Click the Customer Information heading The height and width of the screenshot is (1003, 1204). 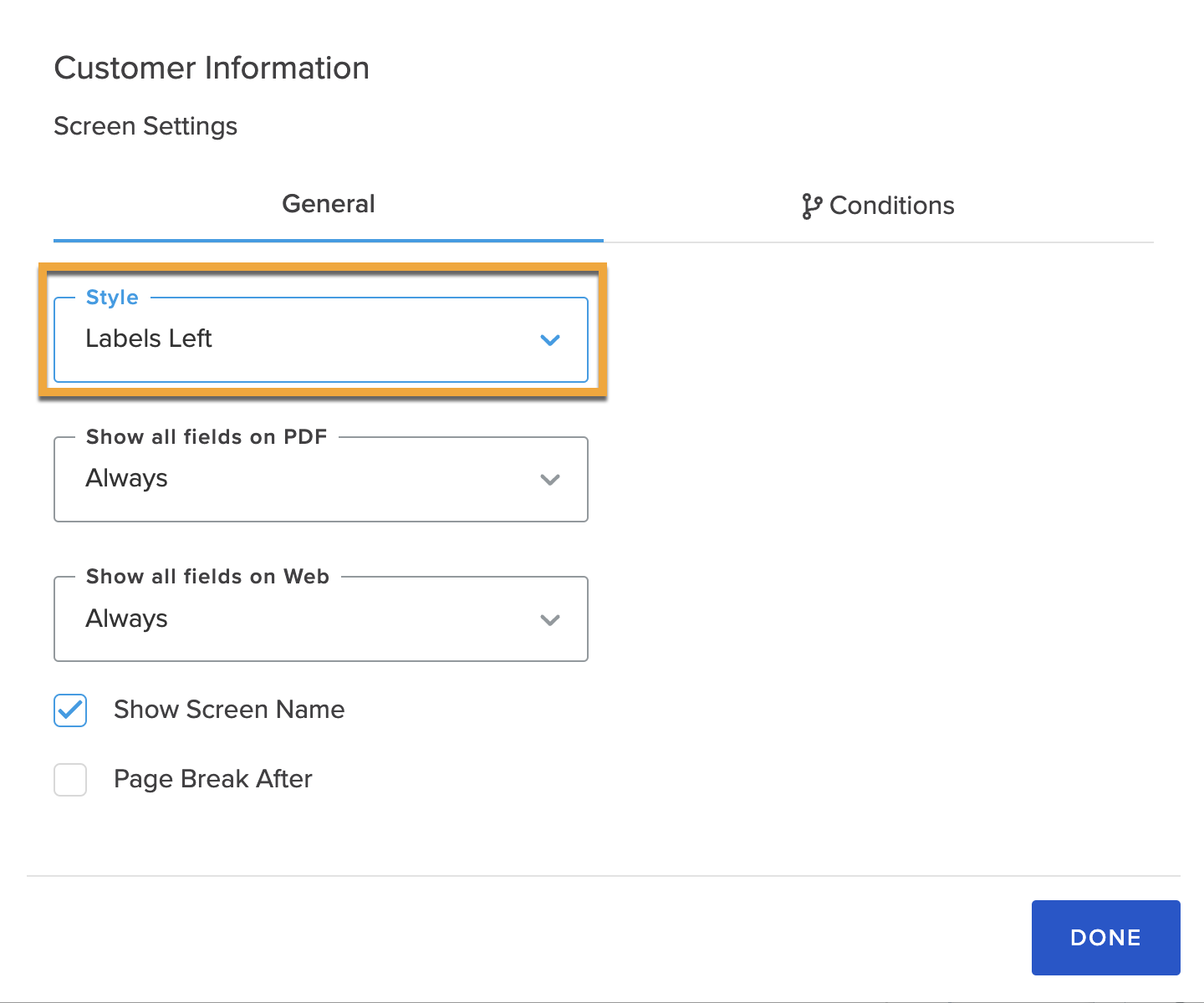click(x=212, y=68)
